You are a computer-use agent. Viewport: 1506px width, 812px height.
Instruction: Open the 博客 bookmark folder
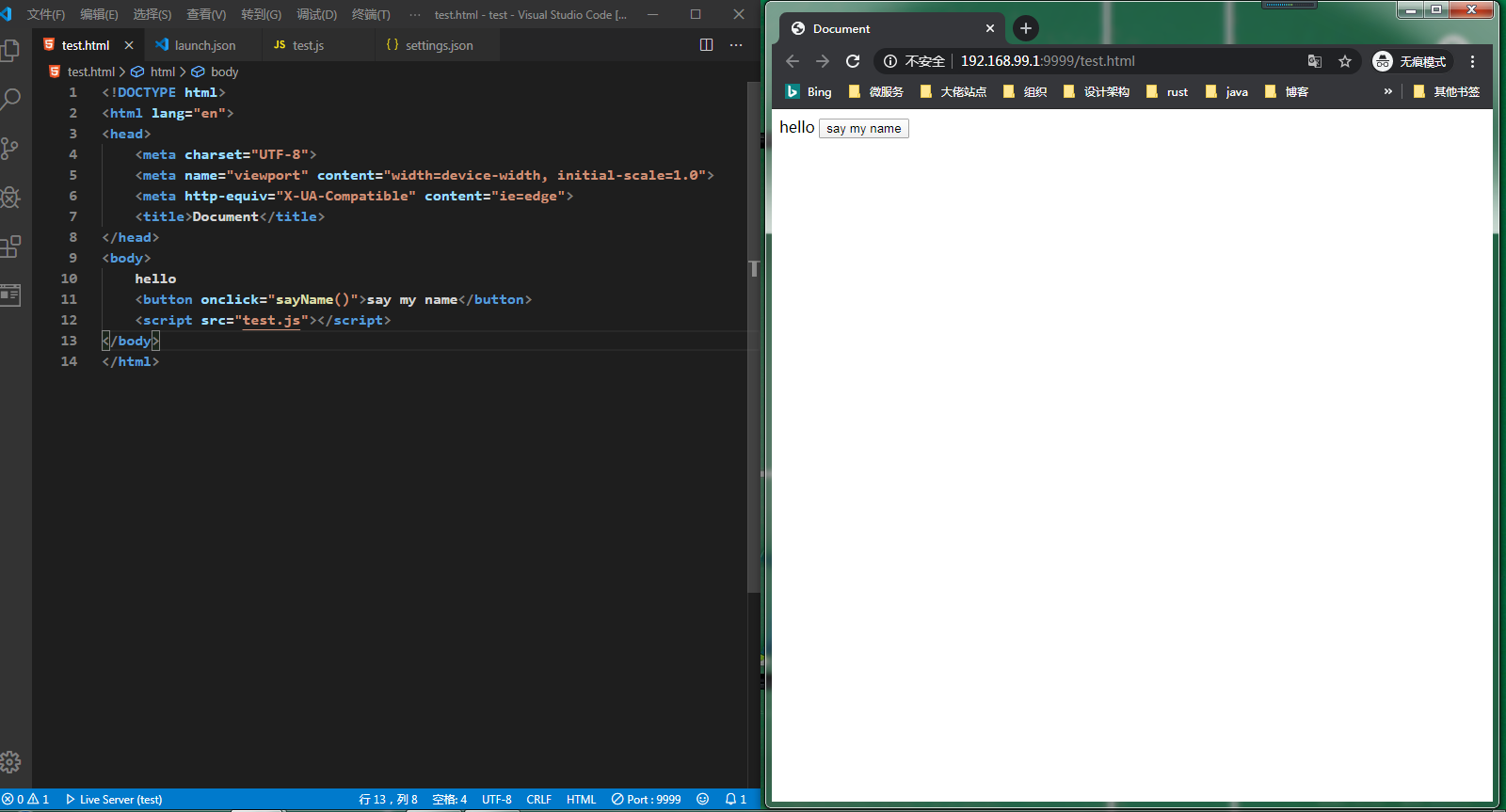click(x=1287, y=91)
